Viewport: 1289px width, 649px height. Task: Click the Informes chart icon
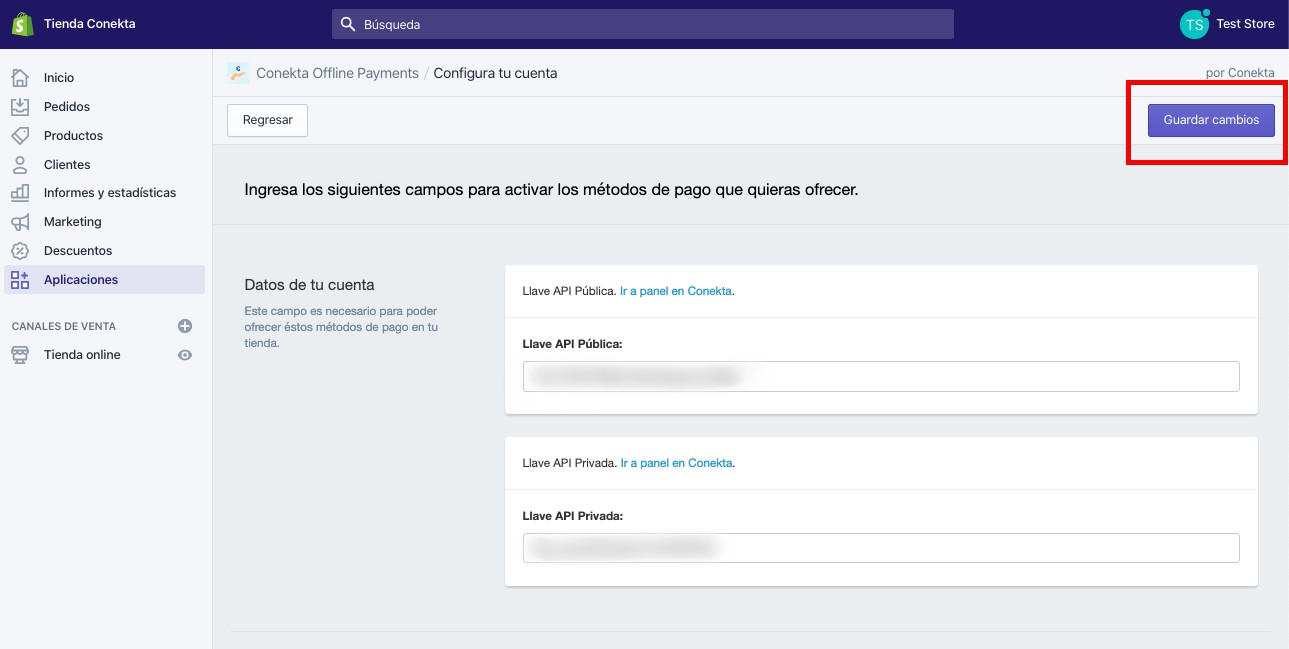click(x=20, y=193)
